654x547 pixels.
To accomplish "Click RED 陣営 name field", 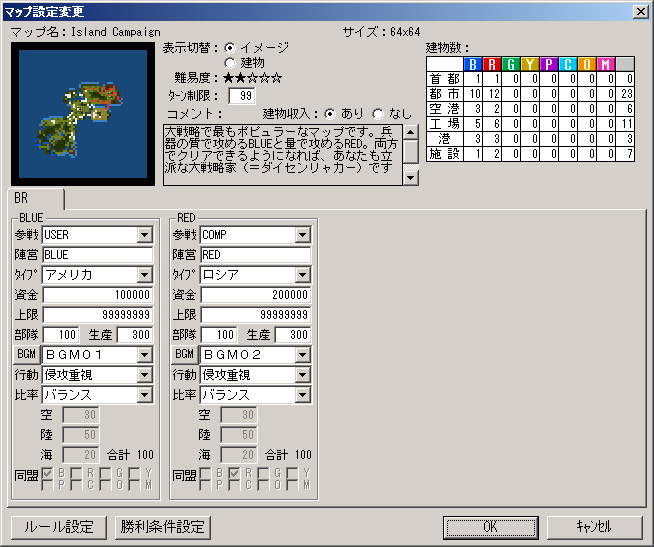I will click(256, 255).
